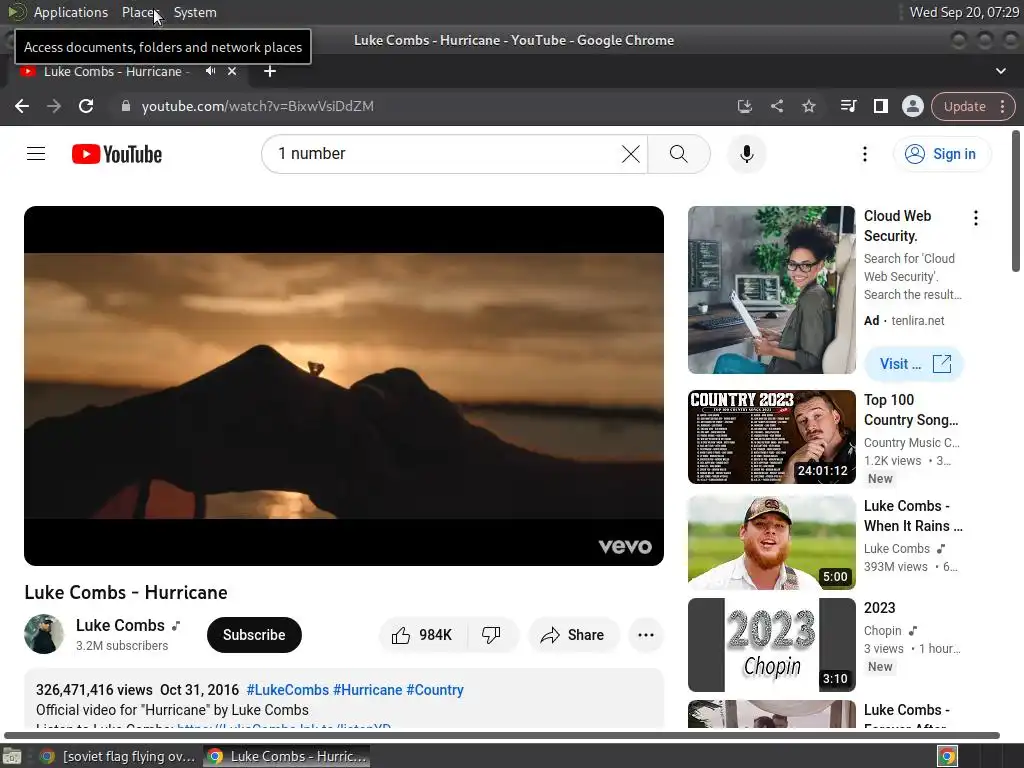Go to the YouTube home logo
1024x768 pixels.
[x=117, y=154]
